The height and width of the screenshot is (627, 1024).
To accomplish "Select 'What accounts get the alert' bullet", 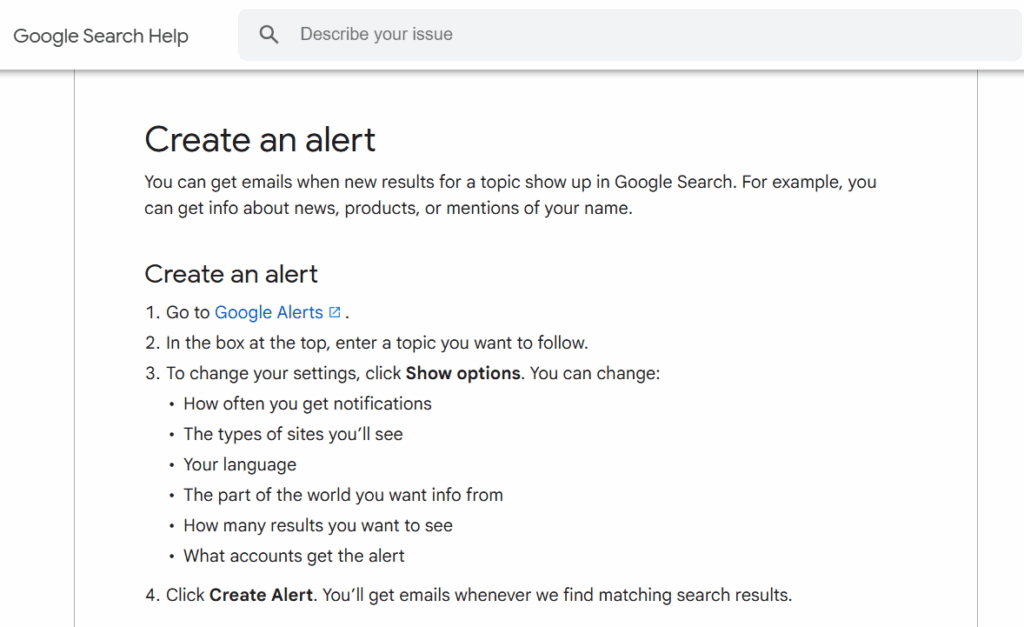I will coord(293,556).
